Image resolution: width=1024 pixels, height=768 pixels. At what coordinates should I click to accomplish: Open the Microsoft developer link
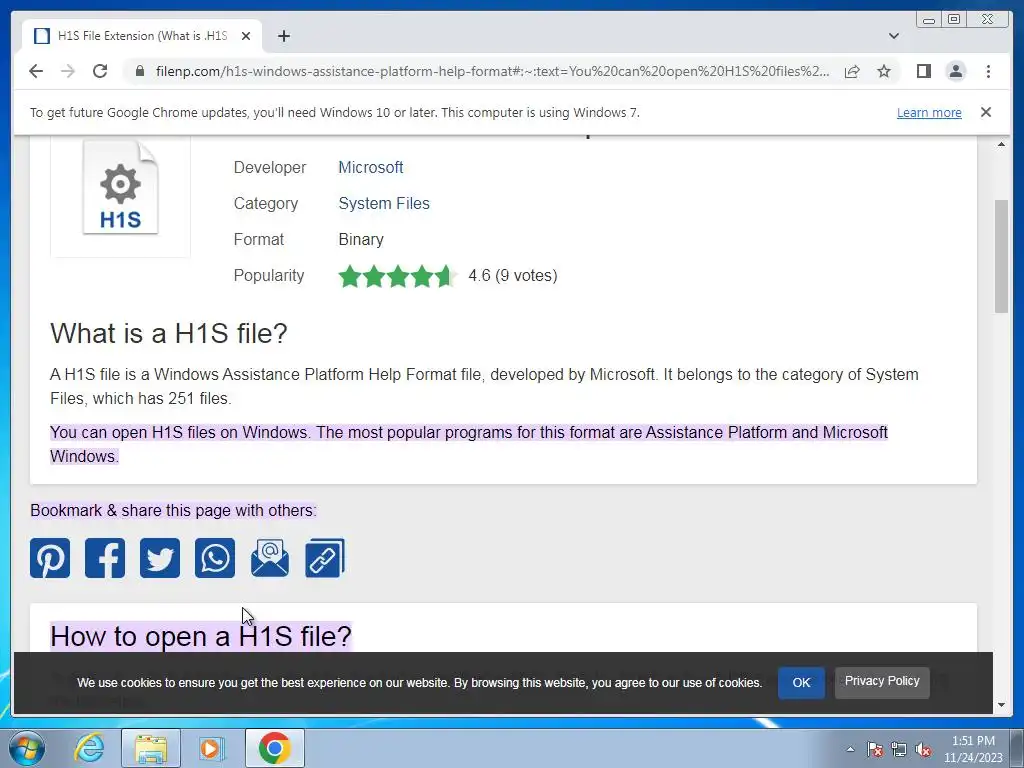370,167
